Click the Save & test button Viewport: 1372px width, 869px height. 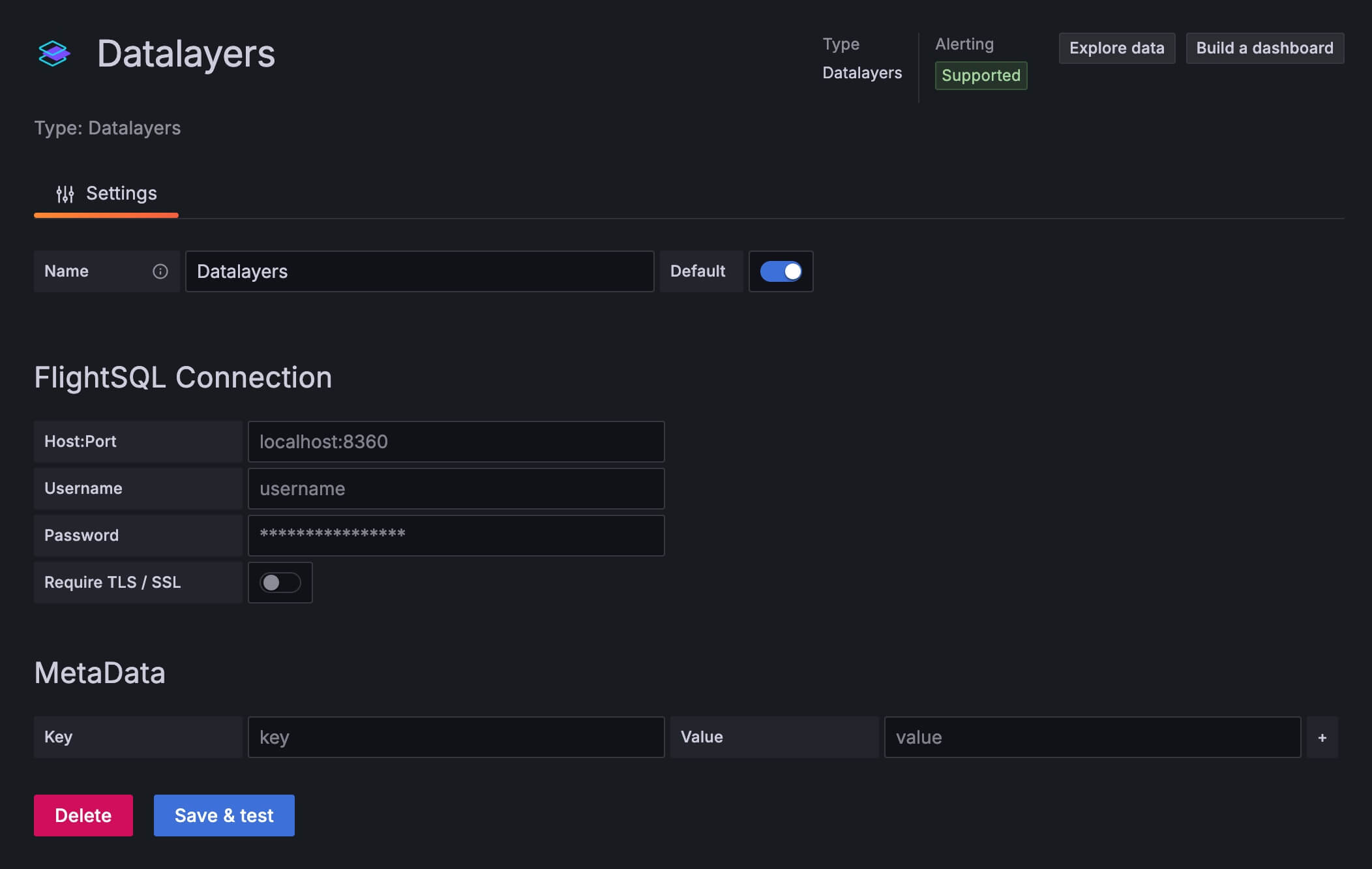[x=224, y=815]
